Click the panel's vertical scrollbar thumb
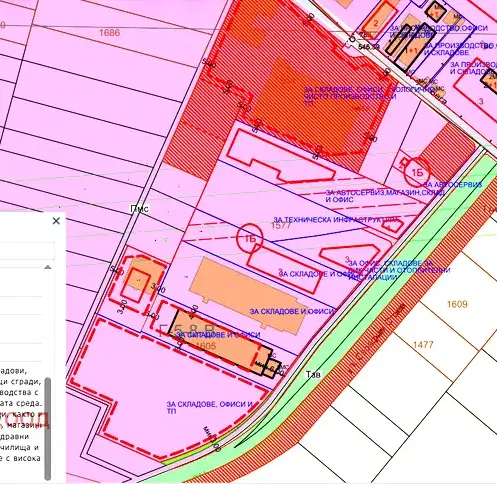497x484 pixels. (x=48, y=428)
